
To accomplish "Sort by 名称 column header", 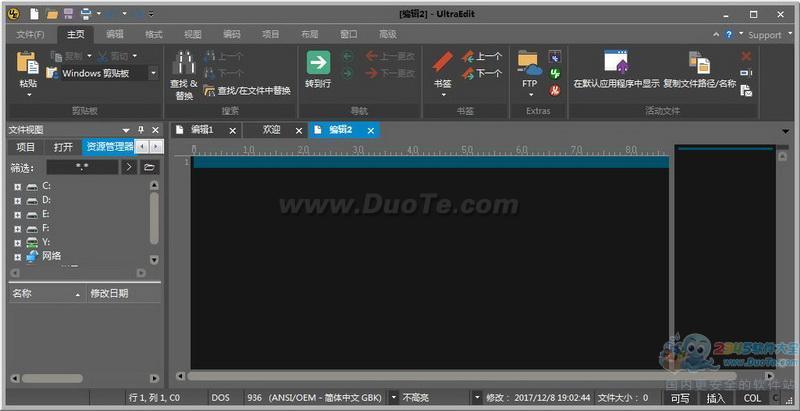I will [x=46, y=294].
